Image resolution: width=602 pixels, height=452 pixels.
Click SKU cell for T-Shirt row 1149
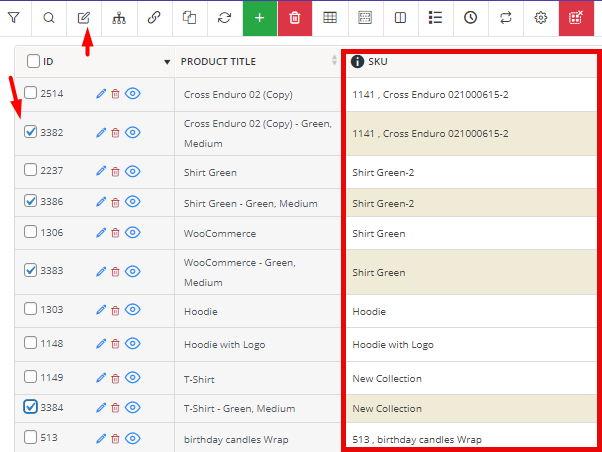[471, 378]
